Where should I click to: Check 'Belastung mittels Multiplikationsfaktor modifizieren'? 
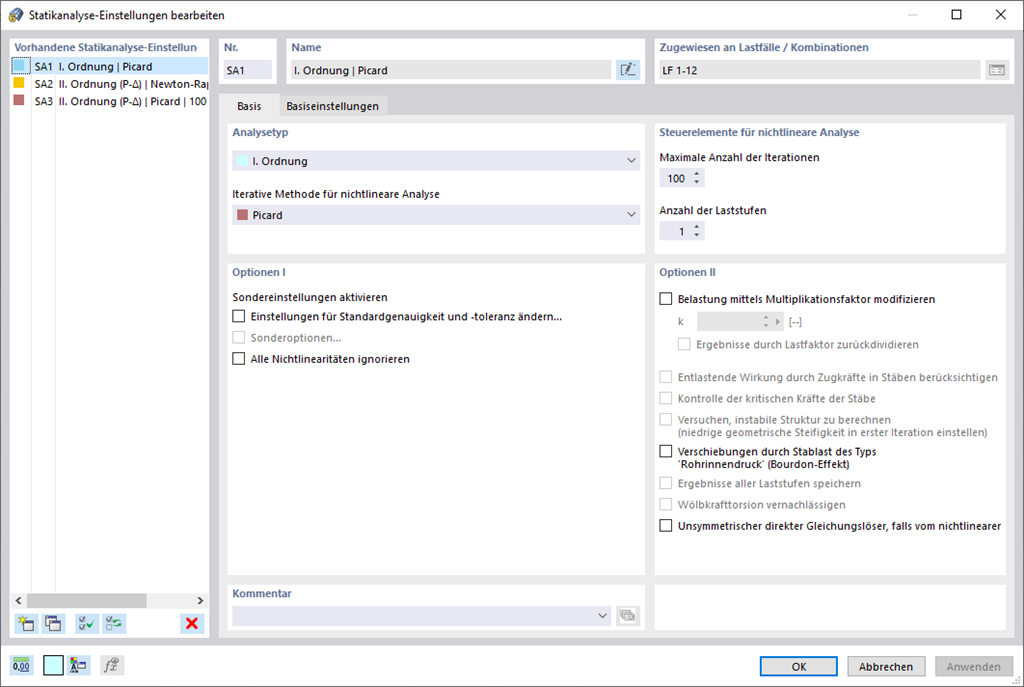[x=667, y=298]
